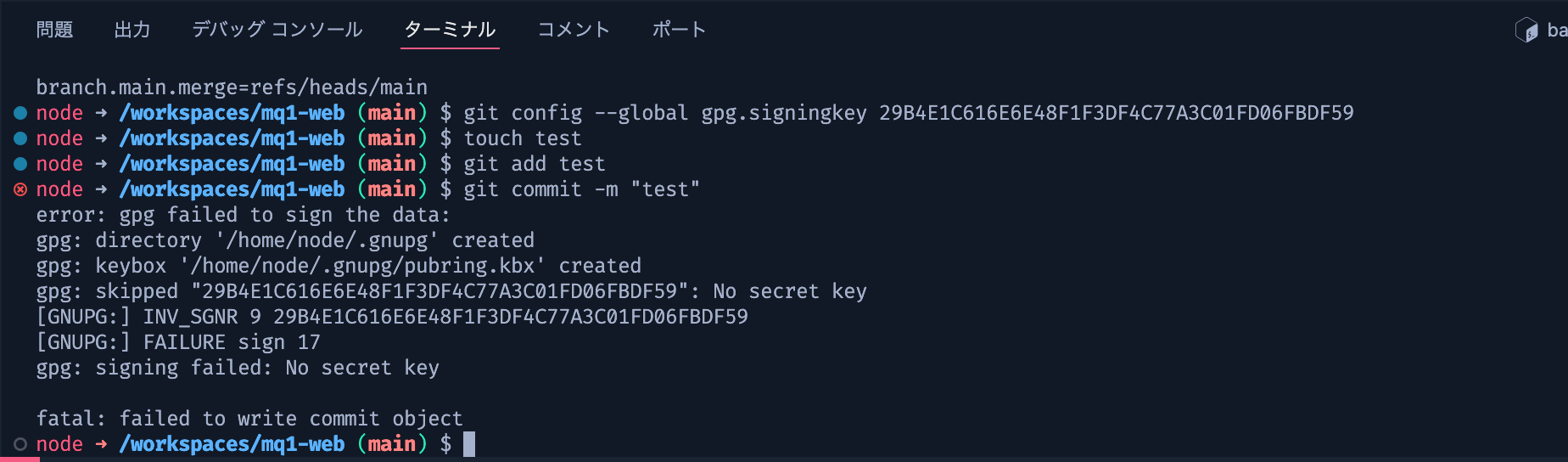Screen dimensions: 1568x462
Task: Click the git commit -m "test" command text
Action: tap(582, 189)
